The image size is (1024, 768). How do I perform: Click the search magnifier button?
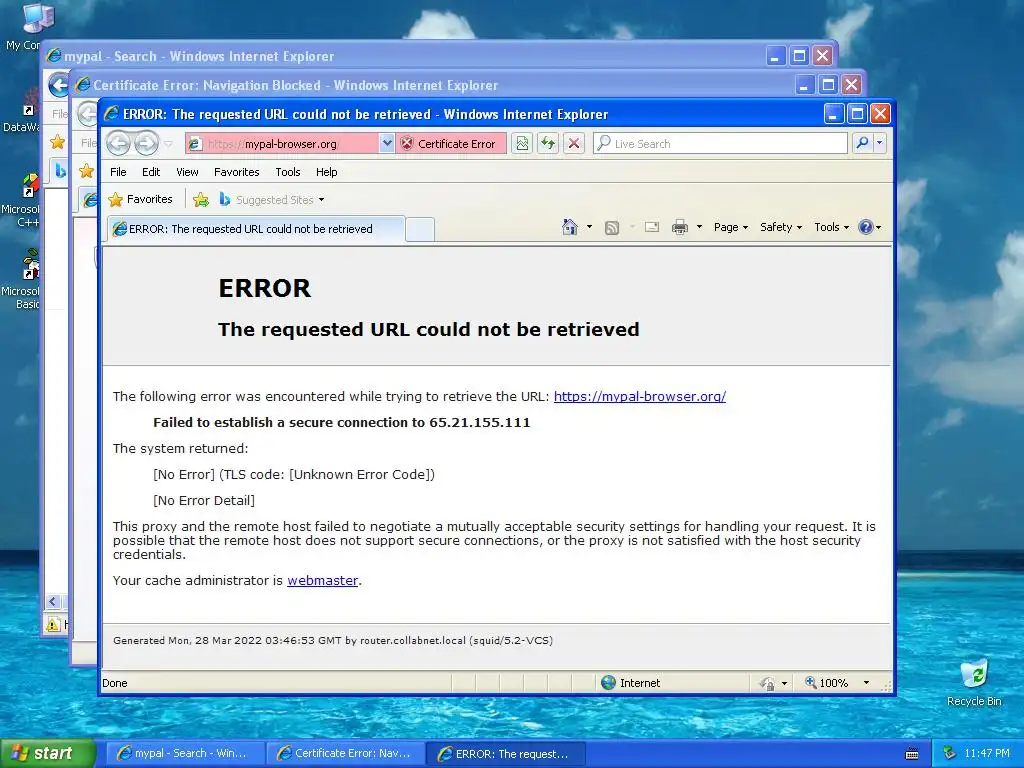(862, 143)
